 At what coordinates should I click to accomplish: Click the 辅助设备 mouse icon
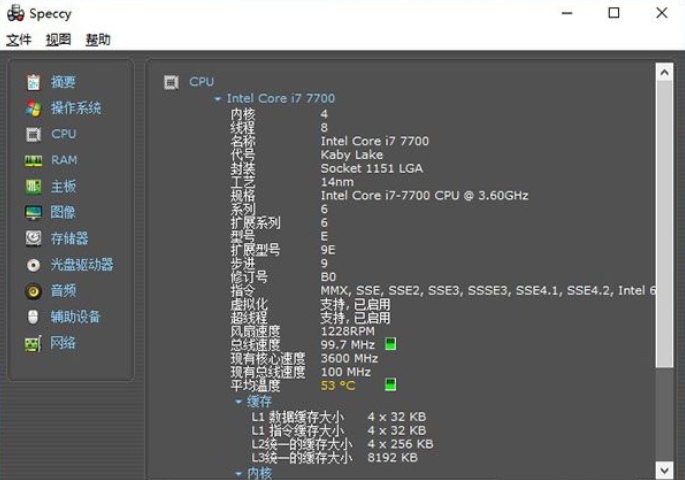click(33, 317)
